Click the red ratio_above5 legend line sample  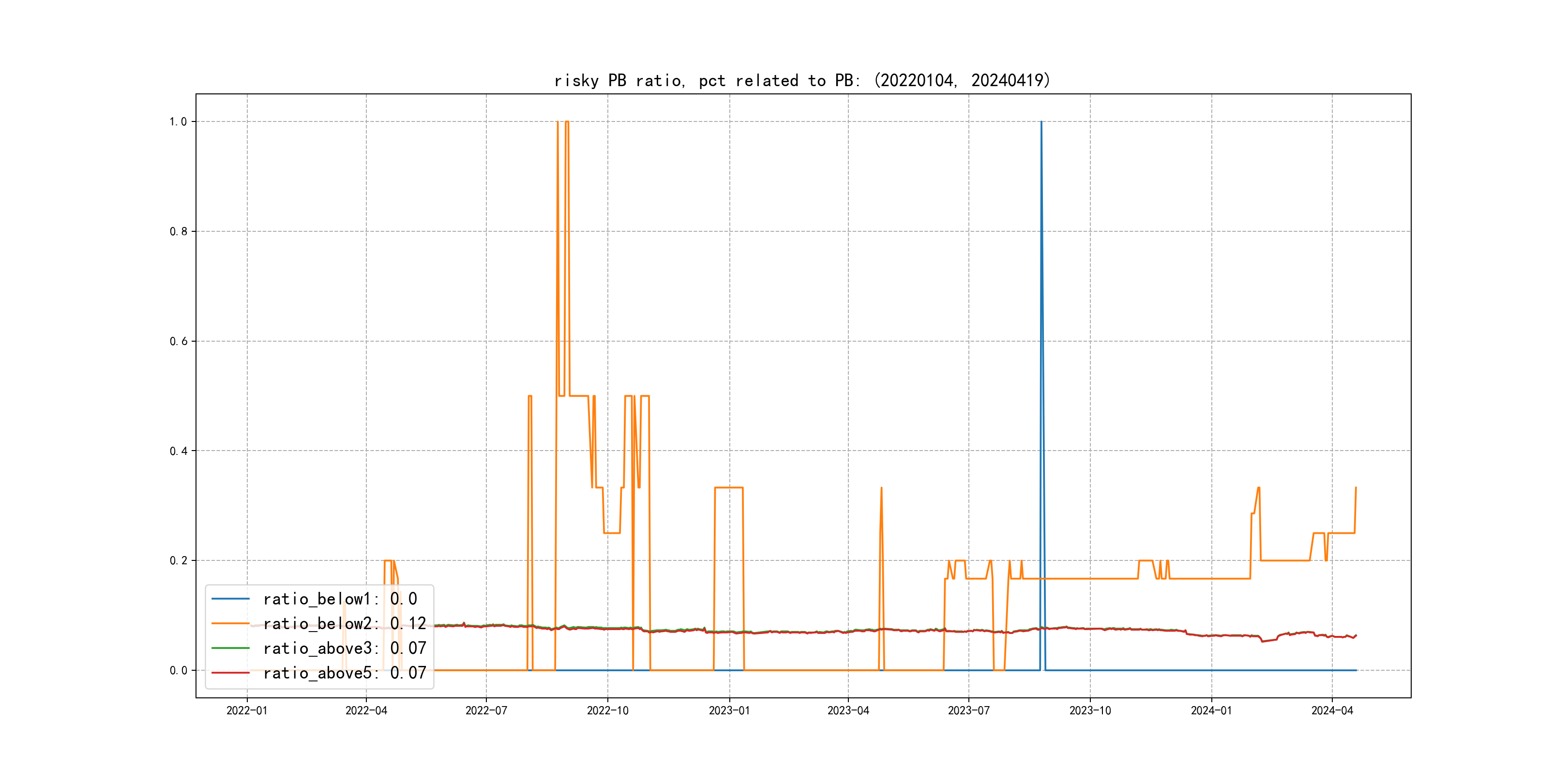pos(230,673)
